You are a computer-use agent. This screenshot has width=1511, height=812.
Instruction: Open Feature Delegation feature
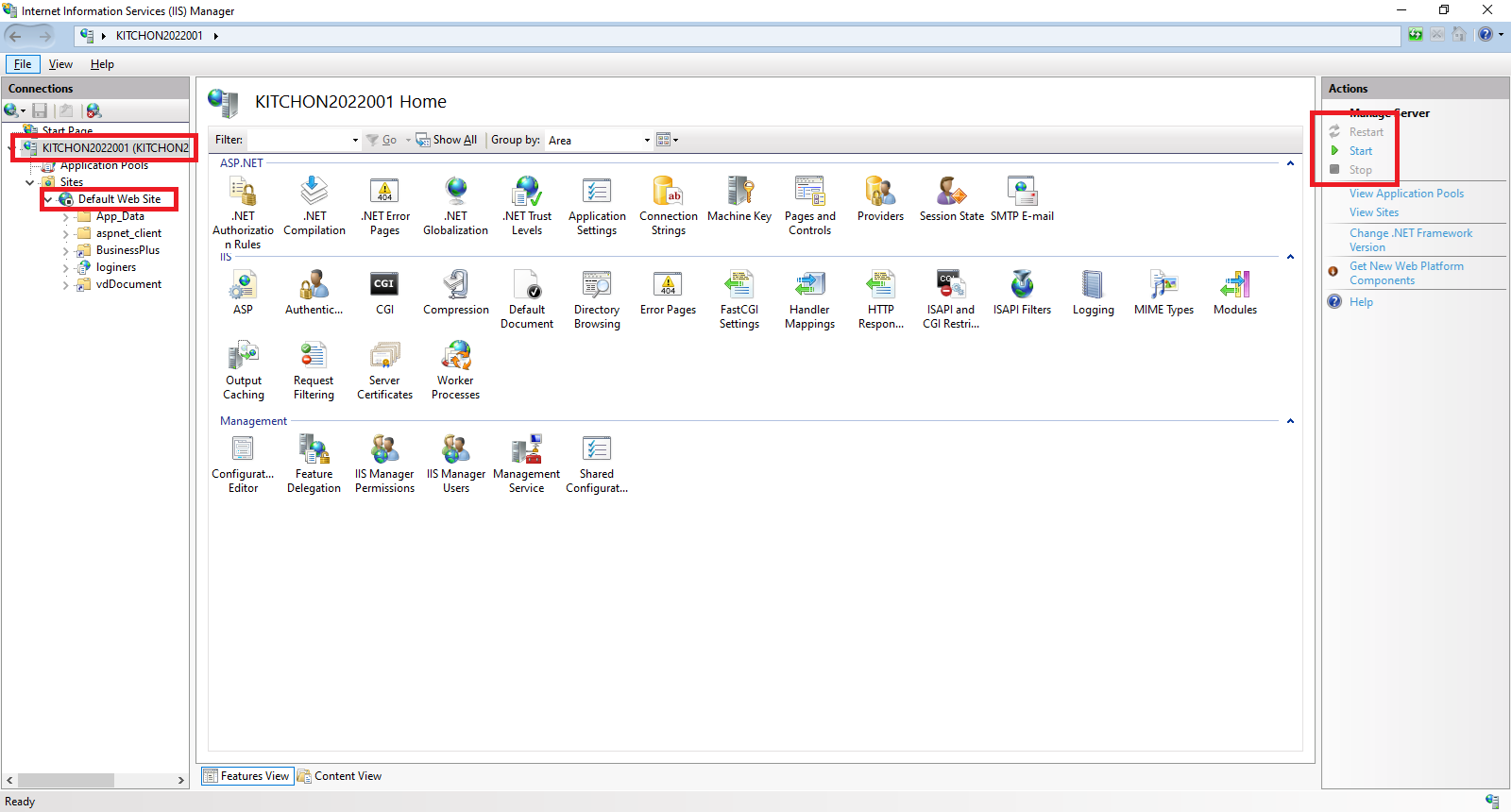pyautogui.click(x=314, y=464)
